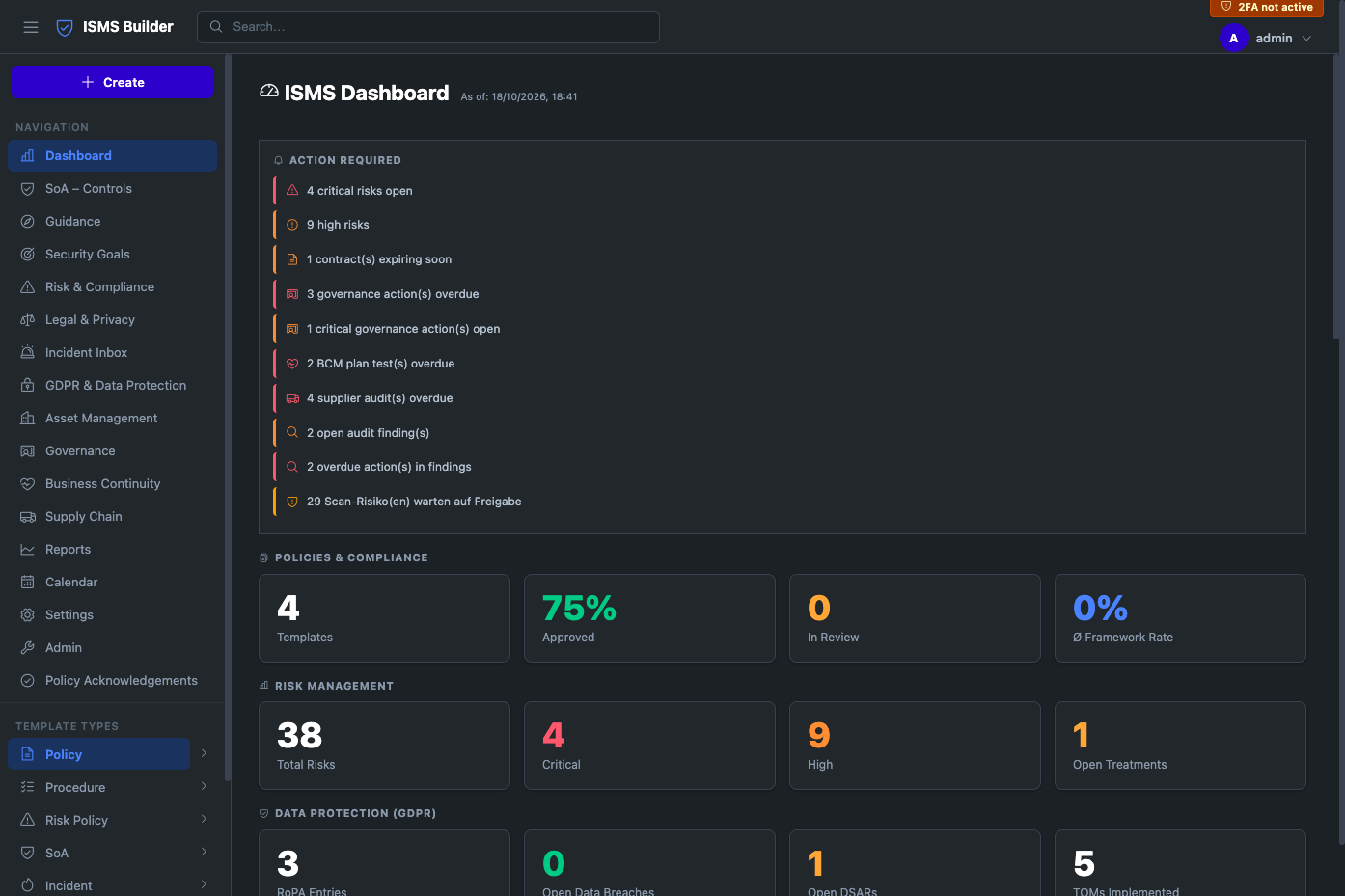Go to Security Goals
Image resolution: width=1345 pixels, height=896 pixels.
point(112,255)
